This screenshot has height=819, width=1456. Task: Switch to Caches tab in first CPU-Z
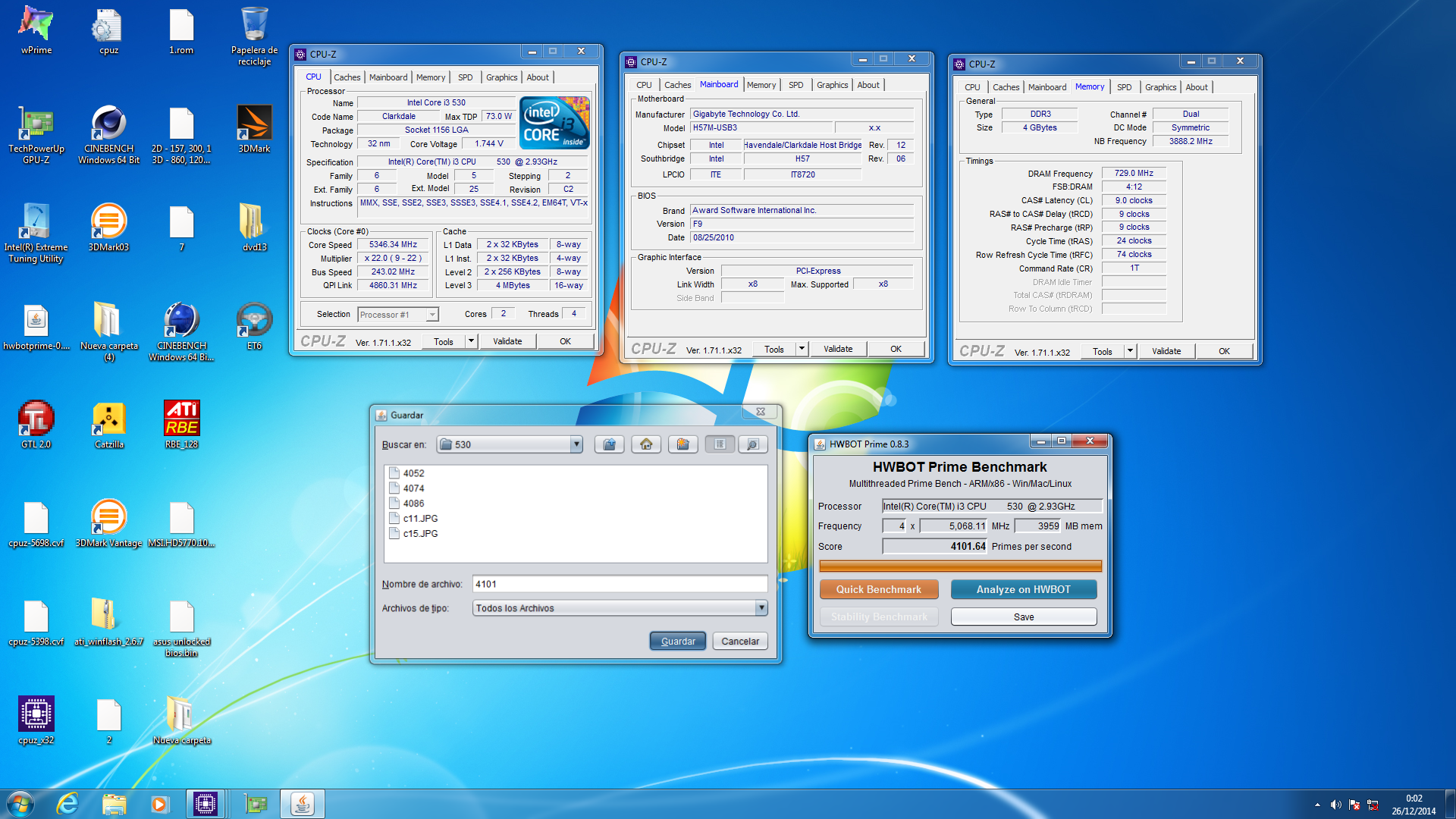point(347,77)
